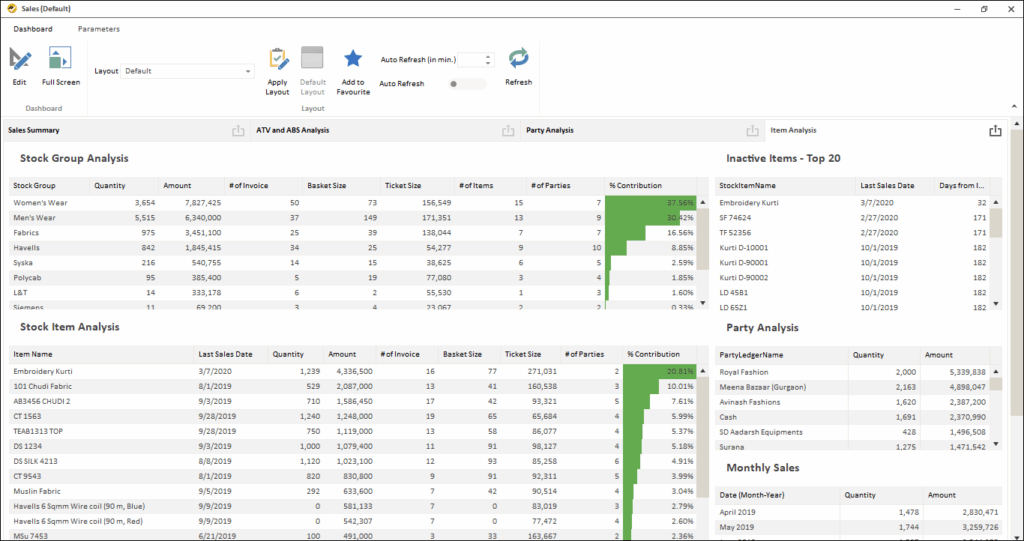
Task: Sort by Last Sales Date column in Stock Item Analysis
Action: click(x=225, y=354)
